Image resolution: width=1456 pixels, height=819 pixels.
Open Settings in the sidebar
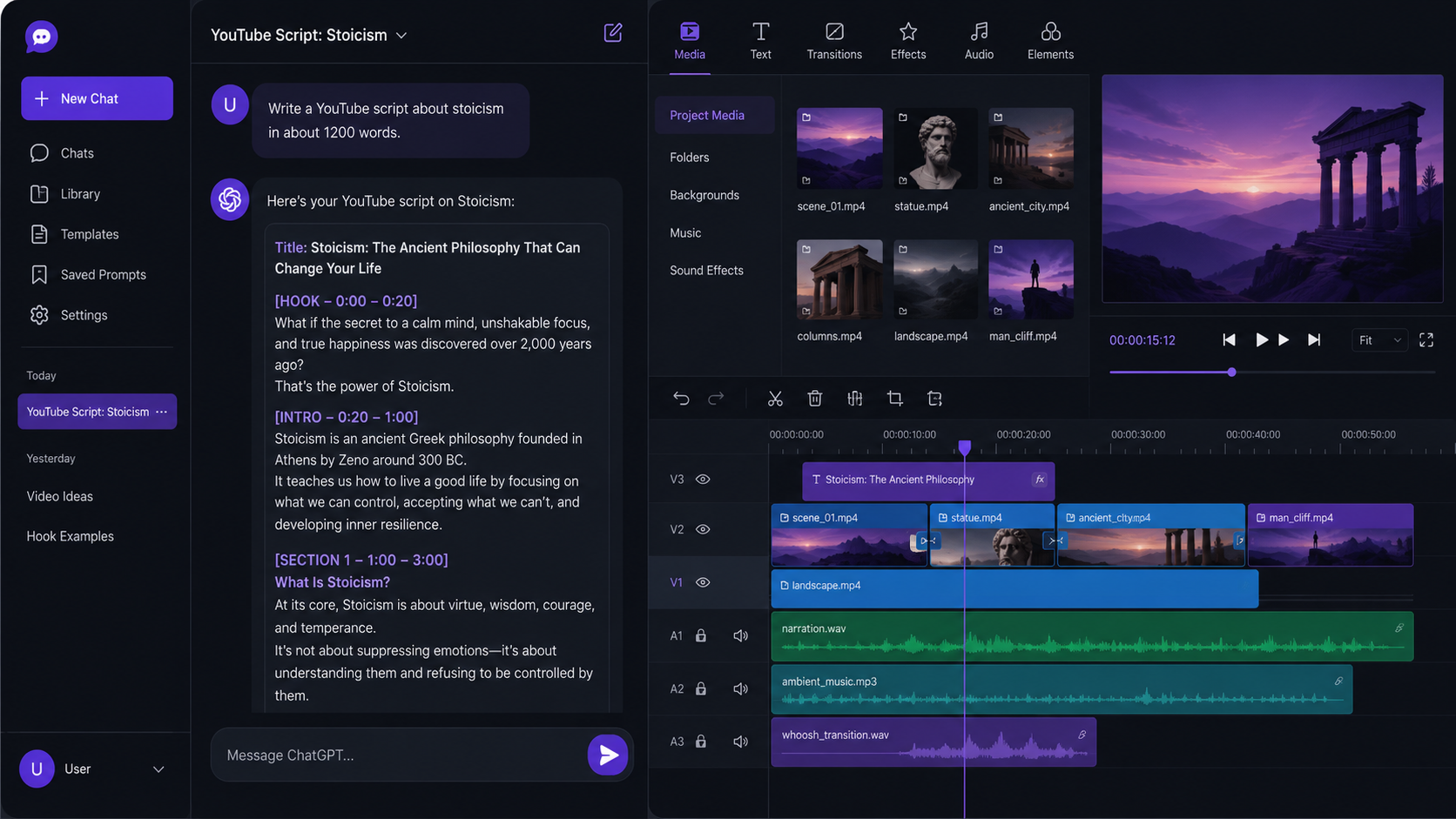68,315
